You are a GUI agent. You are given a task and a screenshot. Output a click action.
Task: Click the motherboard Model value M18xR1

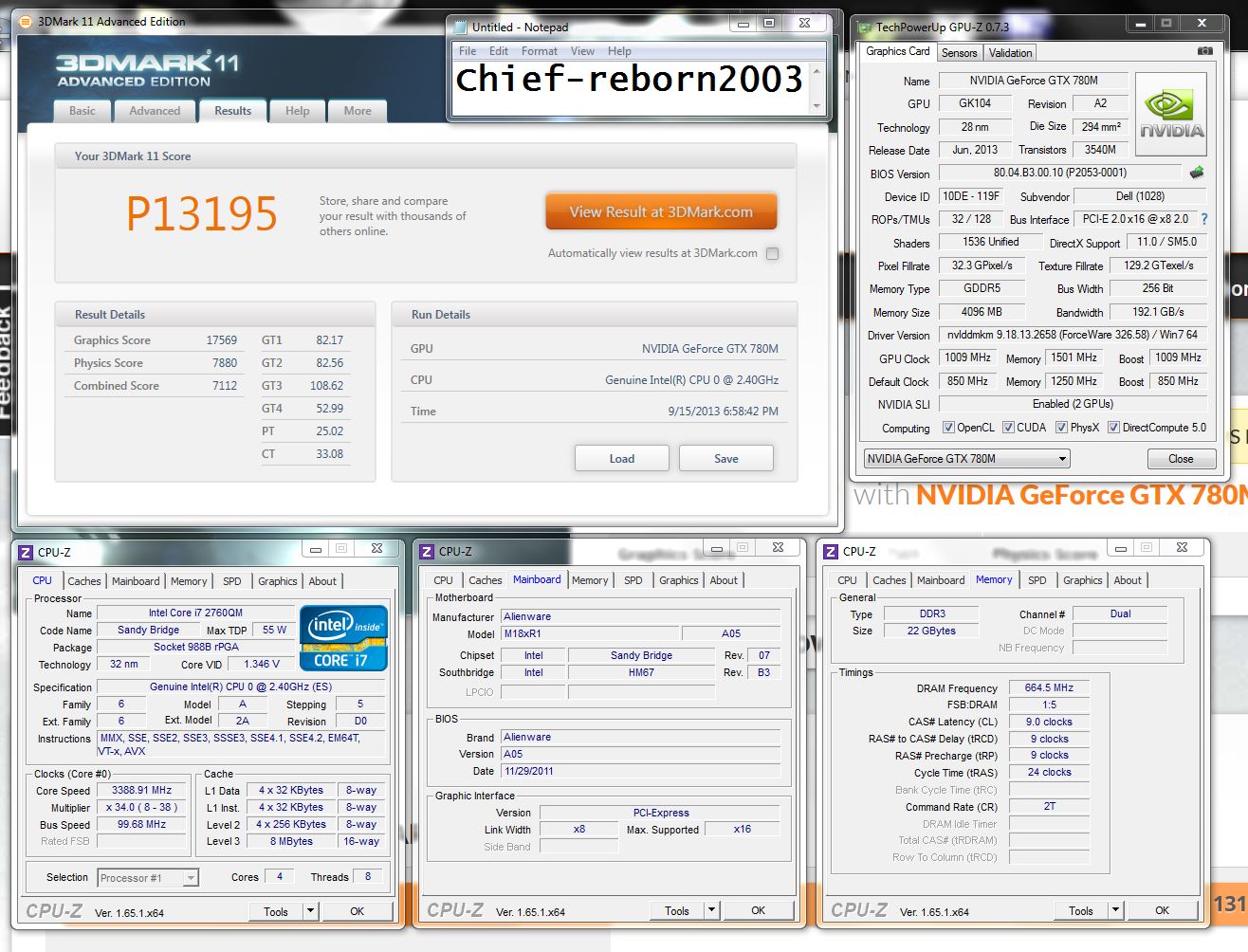tap(590, 633)
